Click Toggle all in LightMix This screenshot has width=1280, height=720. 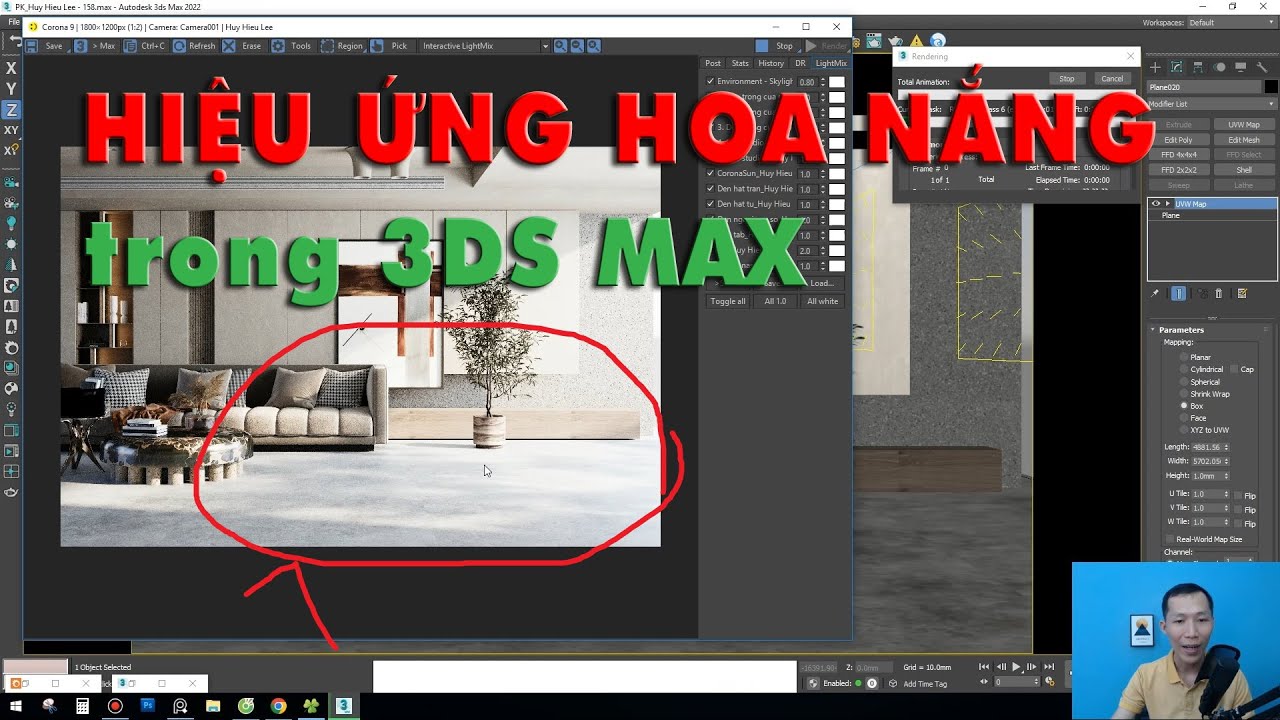click(x=728, y=301)
